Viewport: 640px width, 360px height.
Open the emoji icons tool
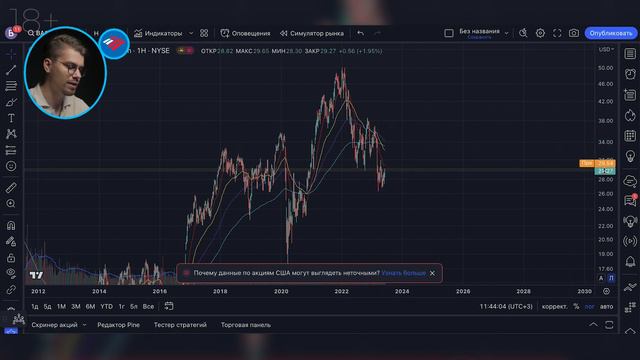(x=11, y=166)
